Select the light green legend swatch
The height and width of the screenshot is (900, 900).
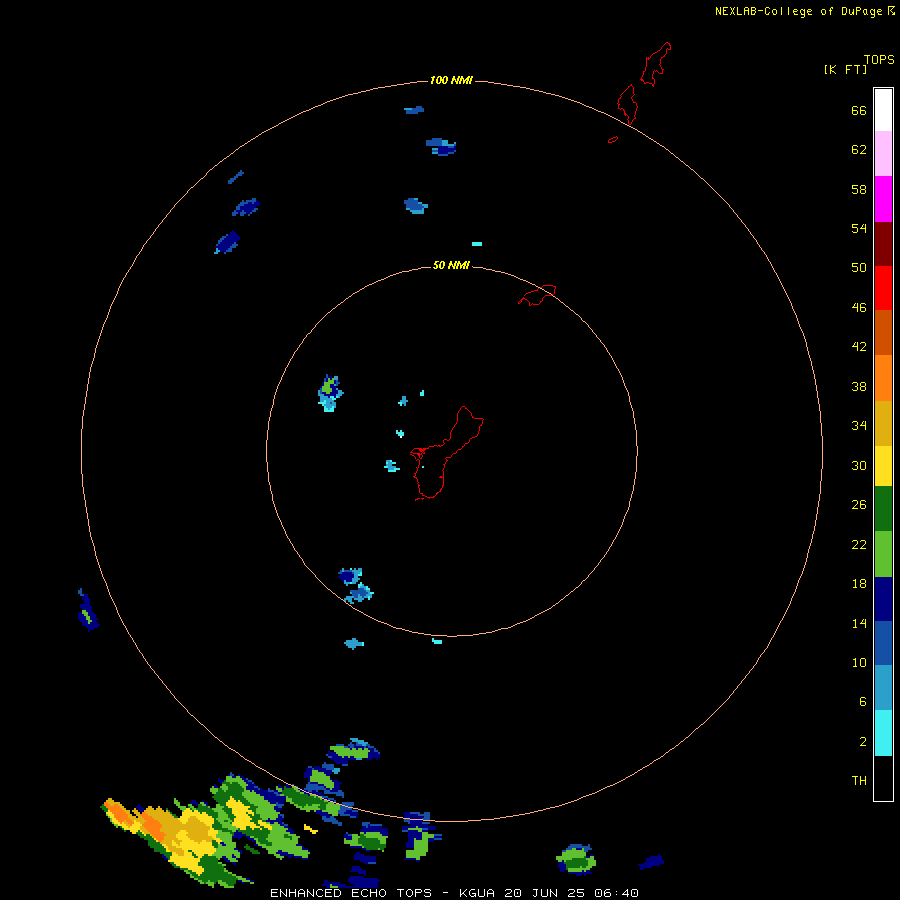(x=883, y=554)
